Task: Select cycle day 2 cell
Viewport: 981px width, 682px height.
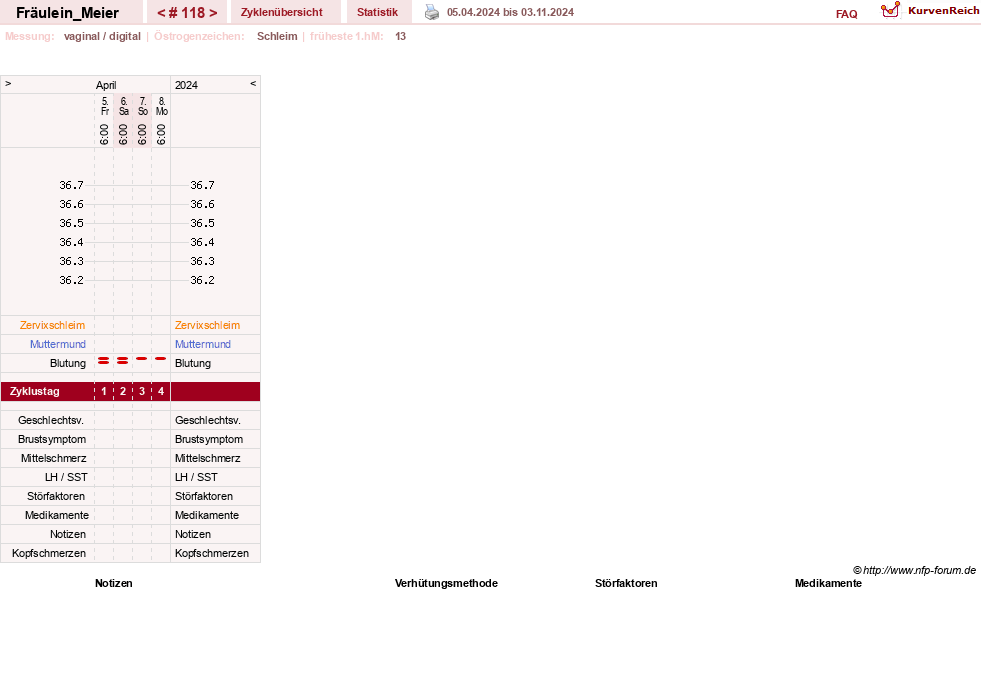Action: click(123, 391)
